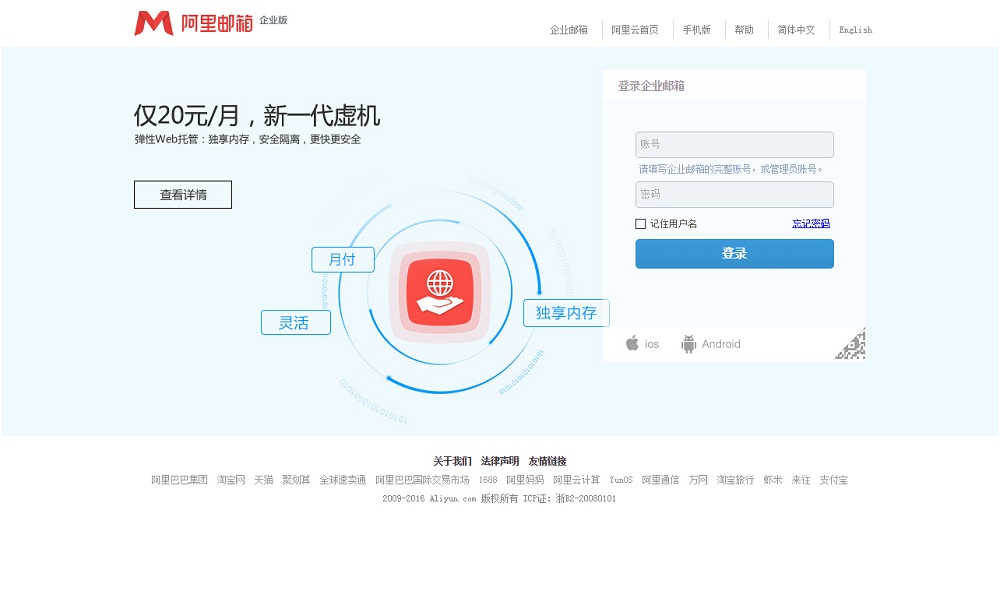Screen dimensions: 1000x598
Task: Click the 灵活 tag
Action: coord(295,323)
